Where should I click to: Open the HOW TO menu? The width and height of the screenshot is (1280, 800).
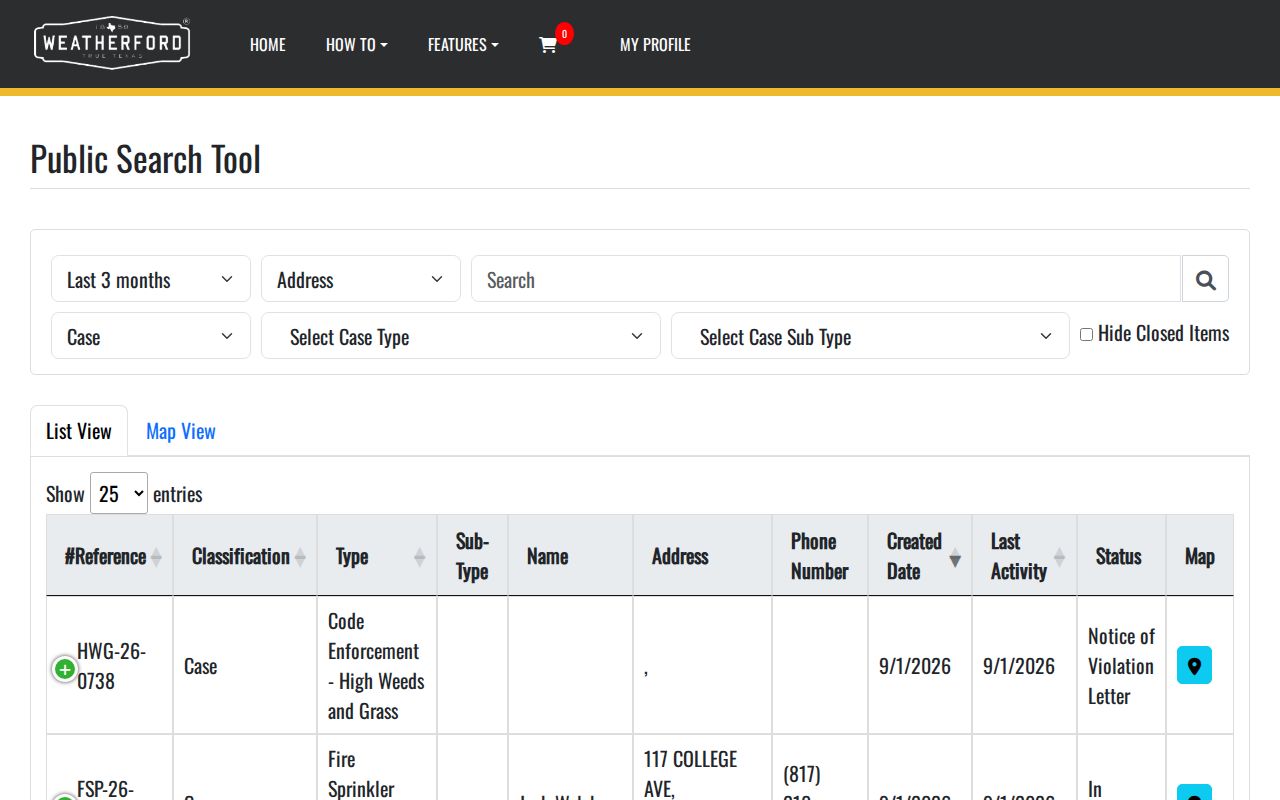(x=357, y=45)
